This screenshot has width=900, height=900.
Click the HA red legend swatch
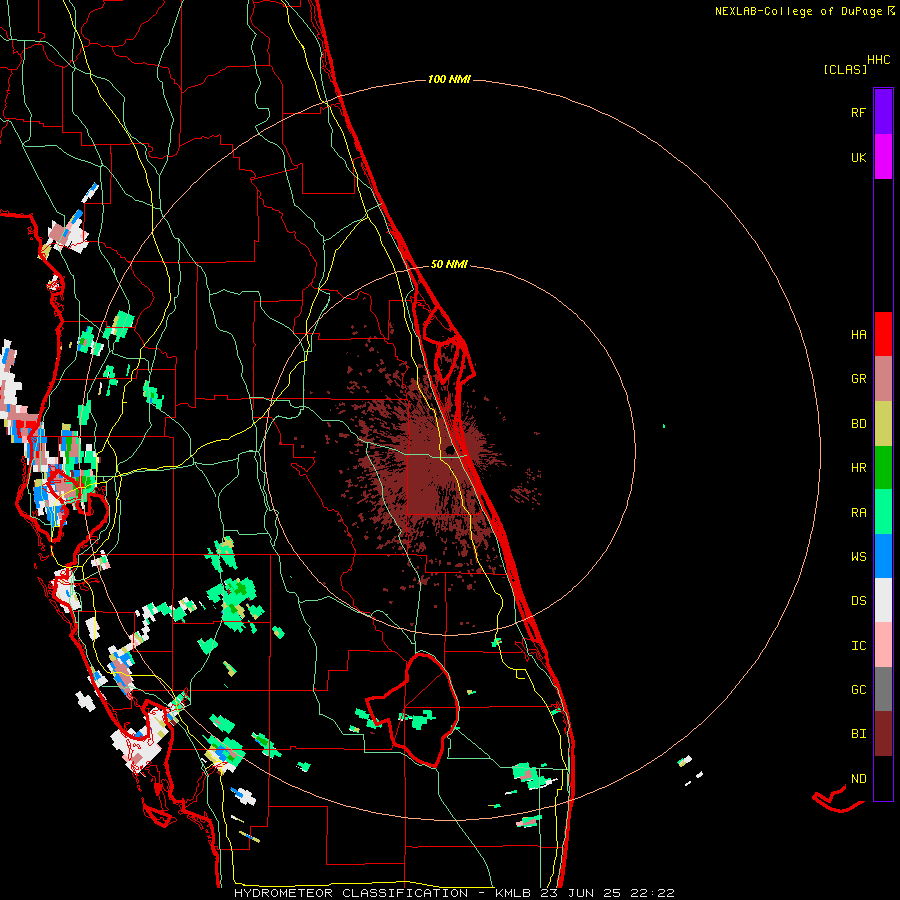[883, 334]
